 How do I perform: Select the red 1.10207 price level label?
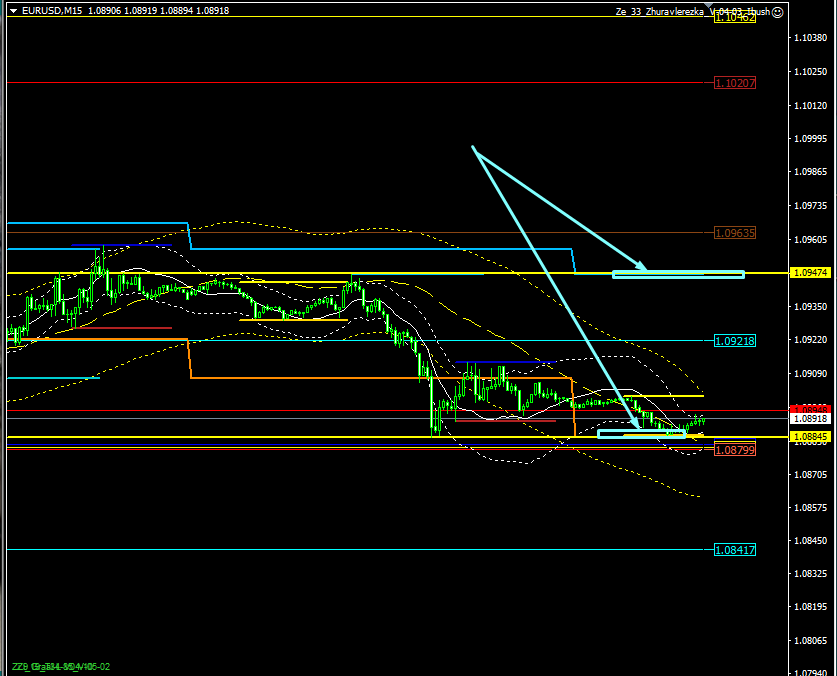pyautogui.click(x=734, y=83)
